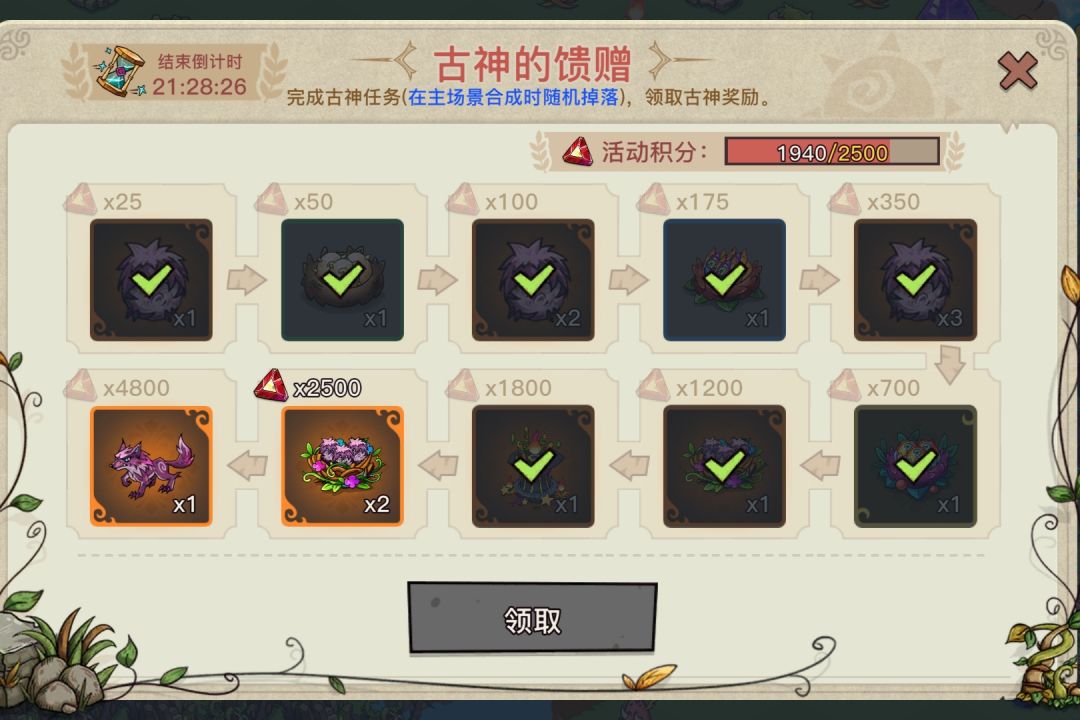Click the 领取 claim button
The width and height of the screenshot is (1080, 720).
pos(532,618)
